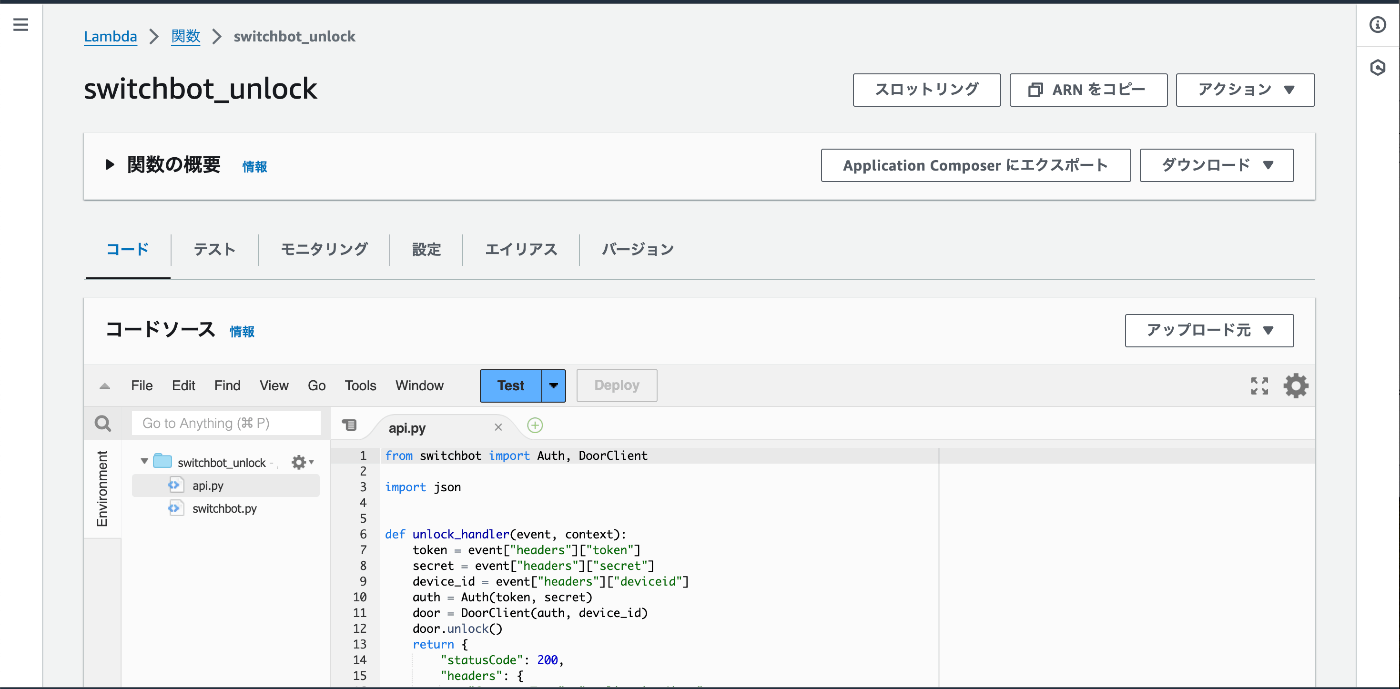Viewport: 1400px width, 689px height.
Task: Click 'auth = Auth(token, secret)' line
Action: click(502, 597)
